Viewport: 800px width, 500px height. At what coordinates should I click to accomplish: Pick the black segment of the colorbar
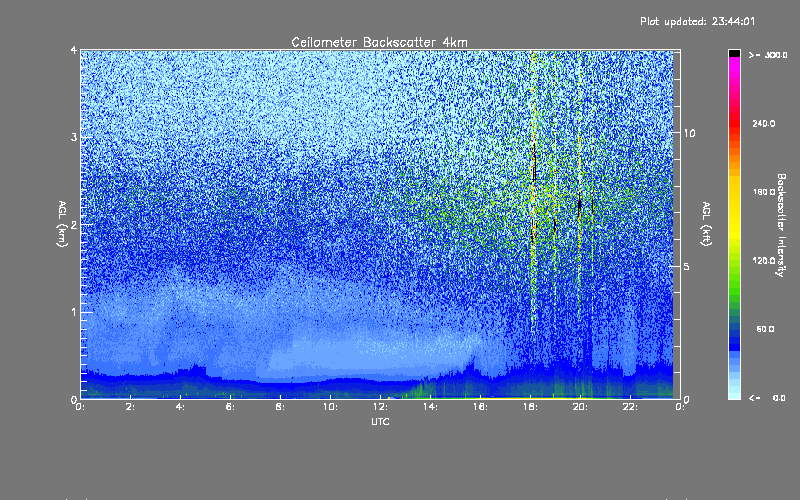[x=734, y=53]
